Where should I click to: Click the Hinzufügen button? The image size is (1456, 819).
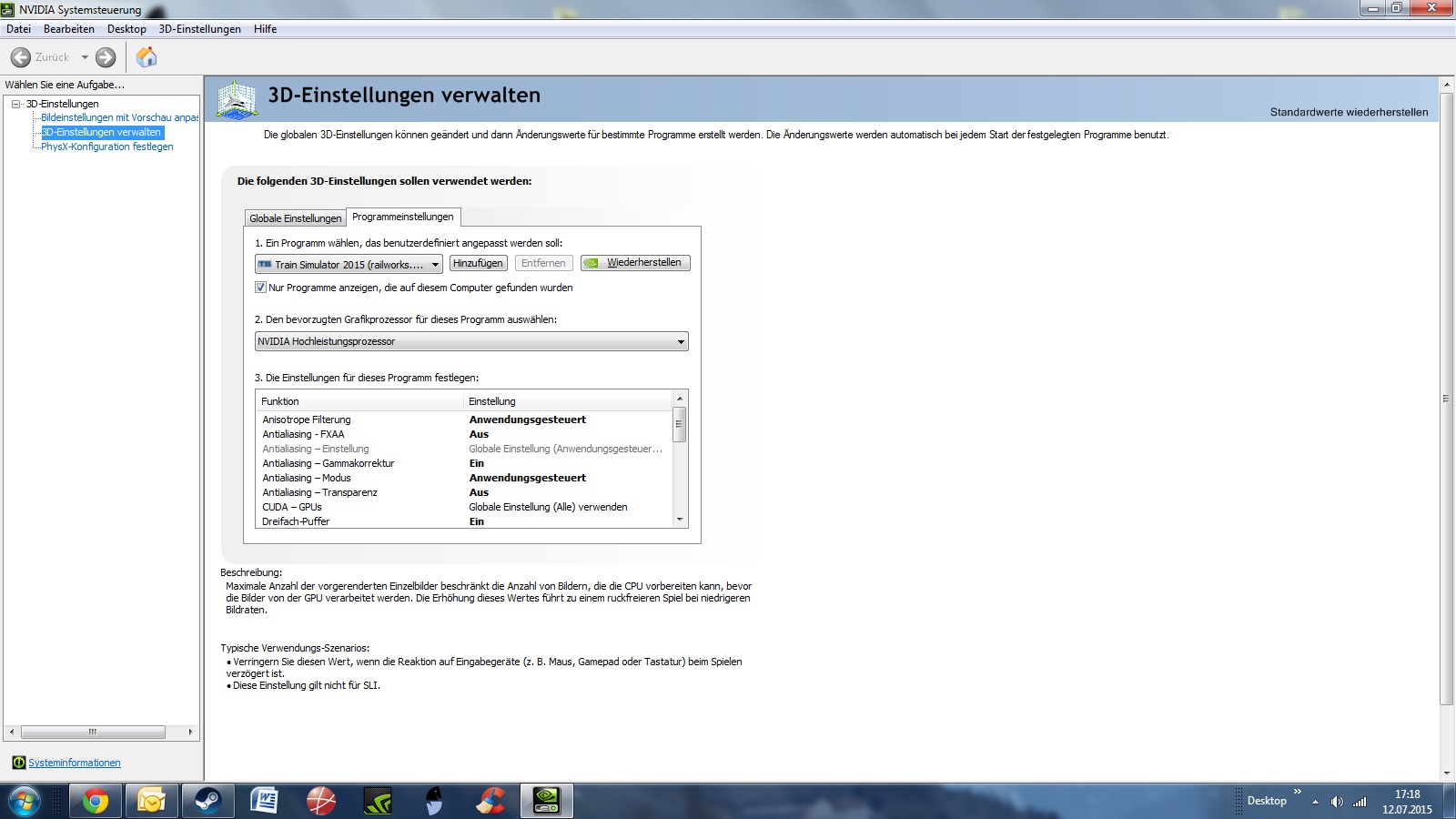coord(478,263)
